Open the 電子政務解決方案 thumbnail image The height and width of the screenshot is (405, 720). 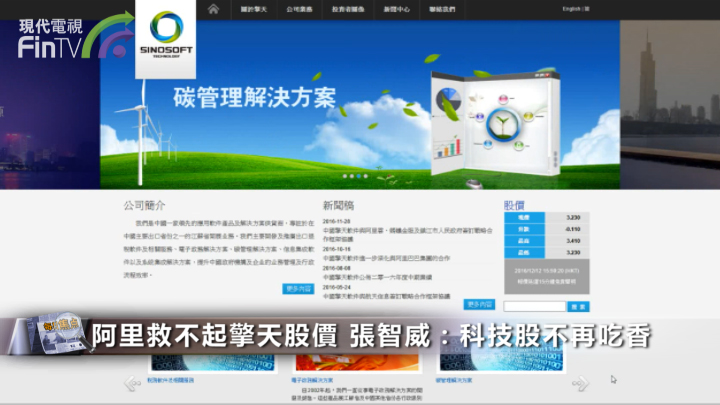tap(357, 362)
